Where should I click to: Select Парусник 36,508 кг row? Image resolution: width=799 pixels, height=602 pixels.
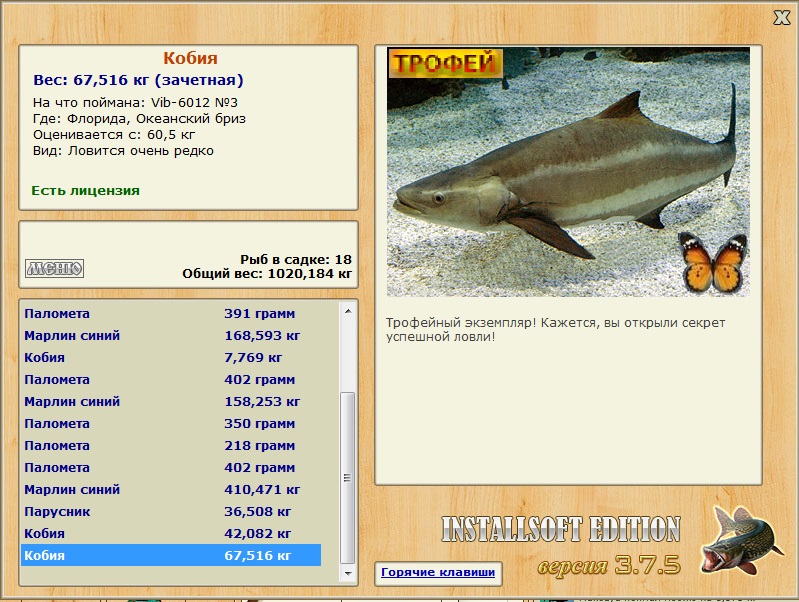point(171,511)
